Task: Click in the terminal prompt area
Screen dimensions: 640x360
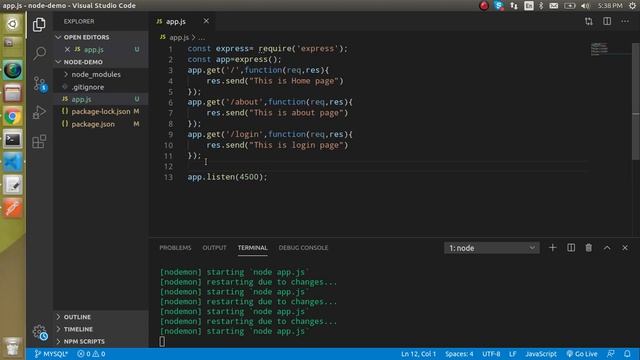Action: coord(162,341)
